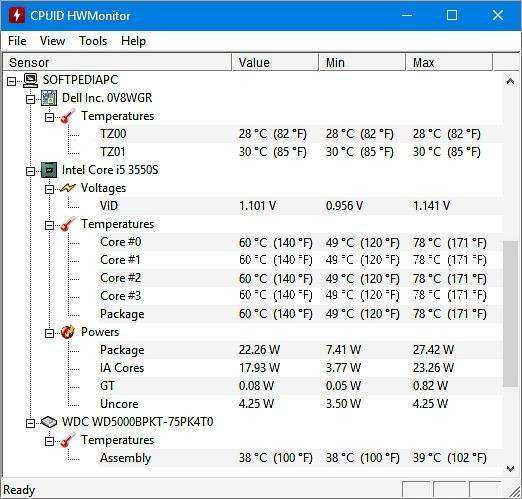Click the WDC hard drive icon
This screenshot has height=499, width=522.
(49, 422)
